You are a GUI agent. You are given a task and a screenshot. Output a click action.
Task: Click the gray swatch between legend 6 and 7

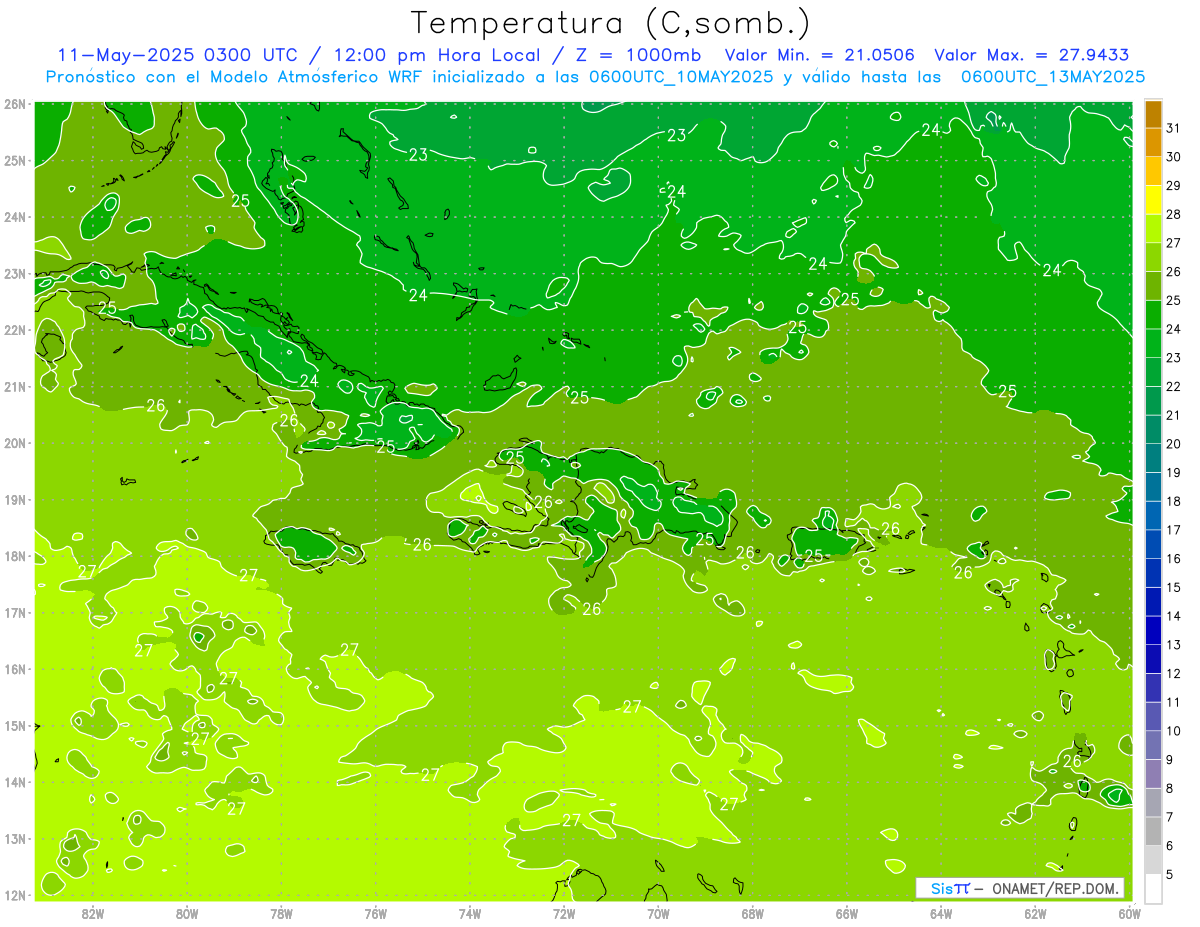pyautogui.click(x=1153, y=831)
